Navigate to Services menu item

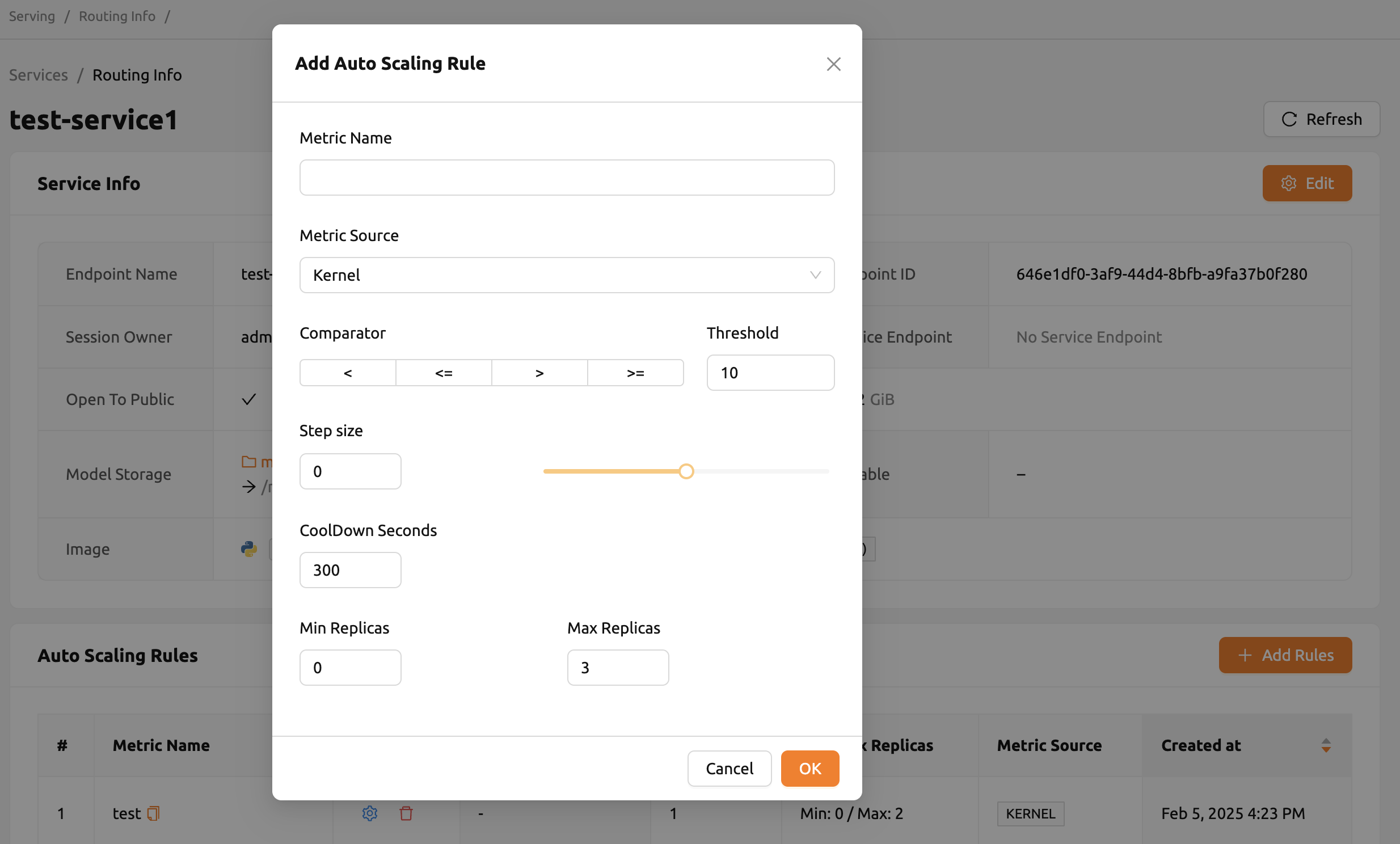tap(37, 73)
